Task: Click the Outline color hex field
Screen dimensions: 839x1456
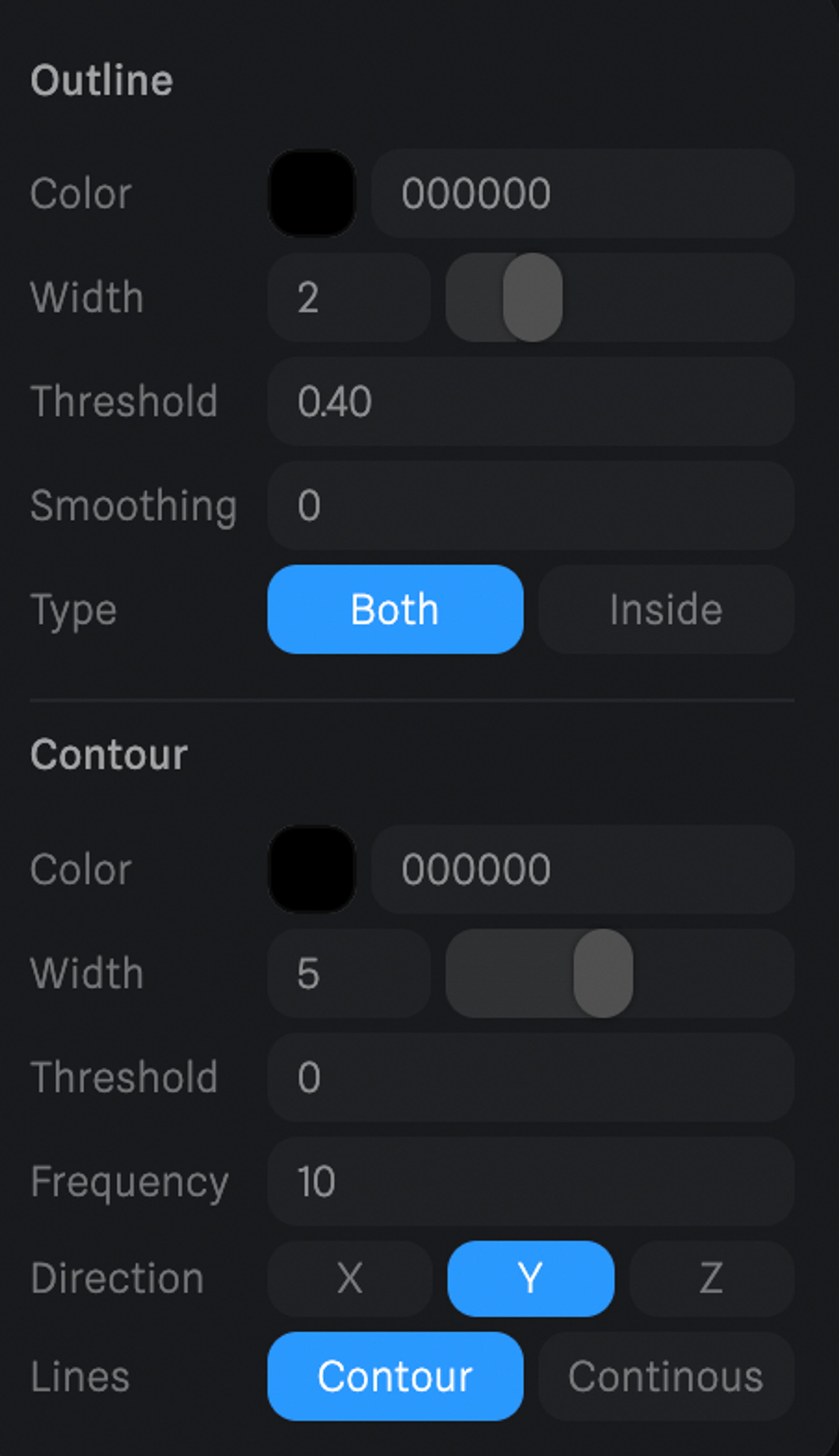Action: [x=582, y=193]
